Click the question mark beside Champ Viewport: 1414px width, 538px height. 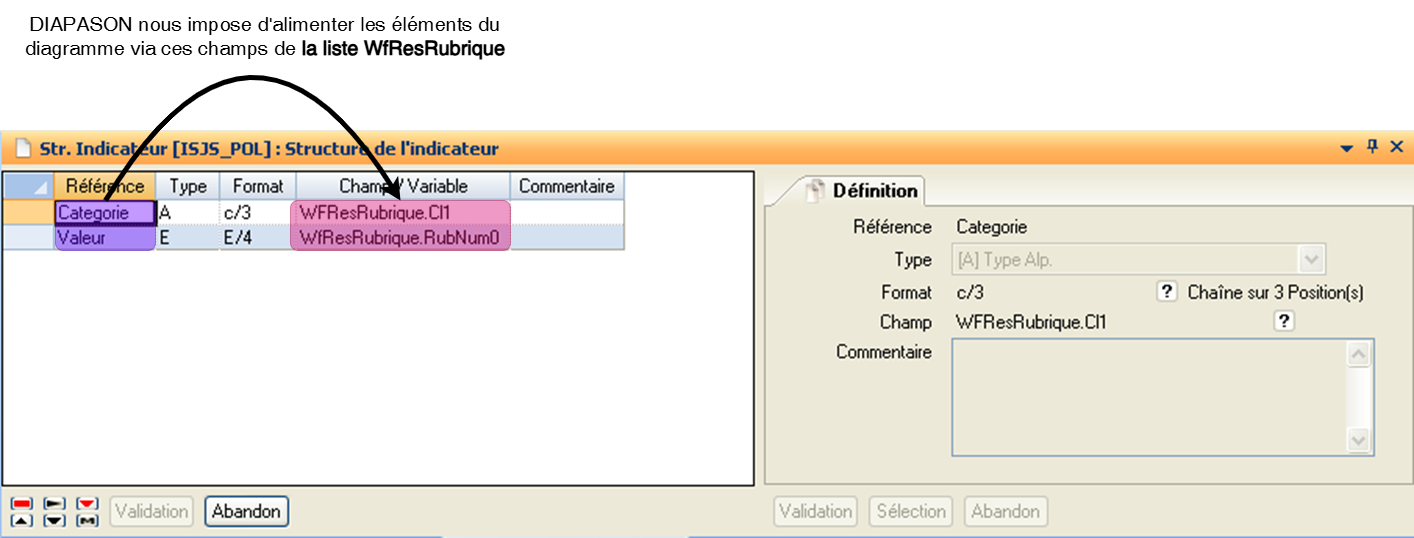click(1284, 321)
